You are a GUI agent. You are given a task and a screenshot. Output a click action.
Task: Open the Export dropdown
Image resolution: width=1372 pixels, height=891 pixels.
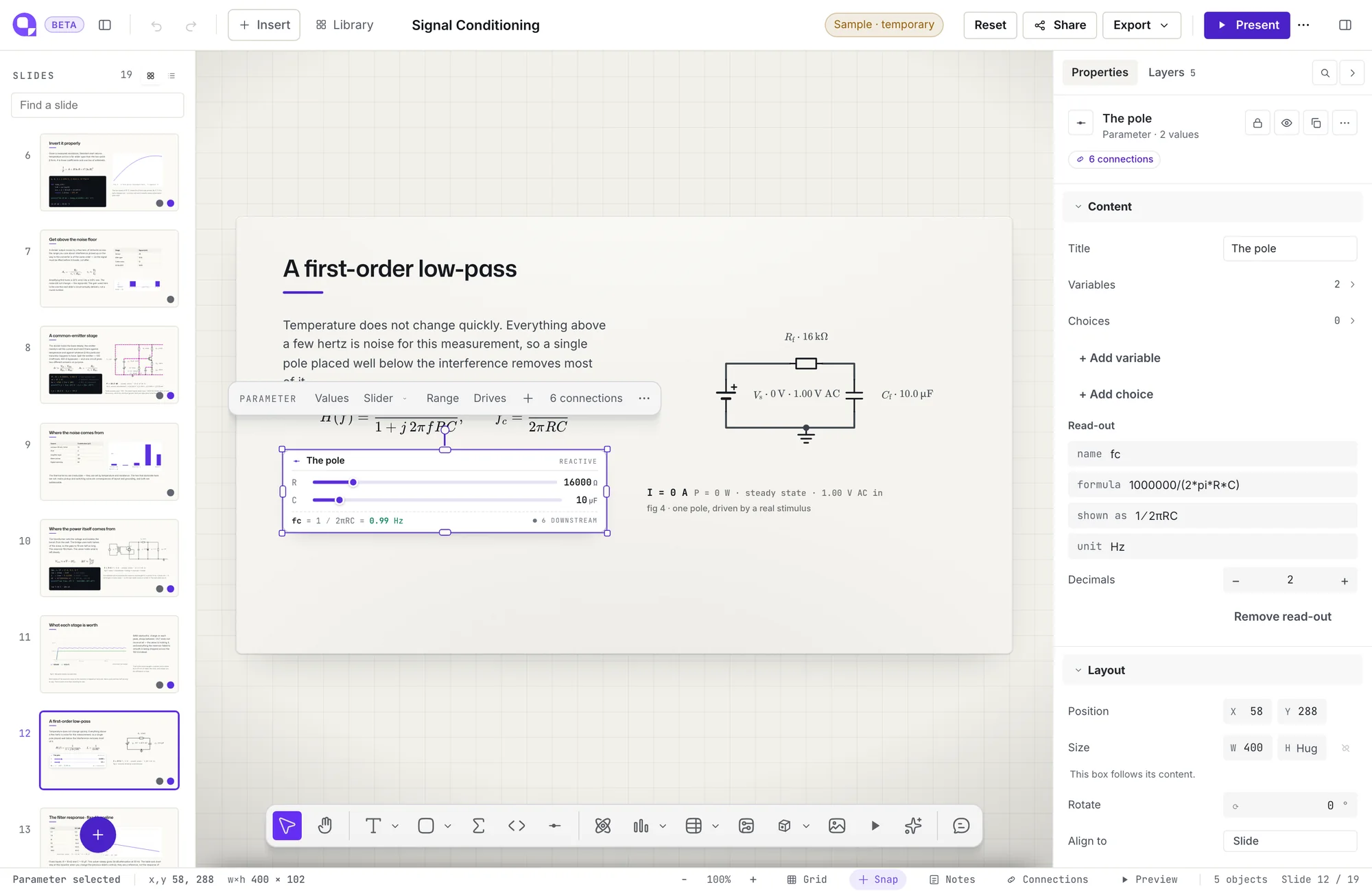(x=1142, y=25)
